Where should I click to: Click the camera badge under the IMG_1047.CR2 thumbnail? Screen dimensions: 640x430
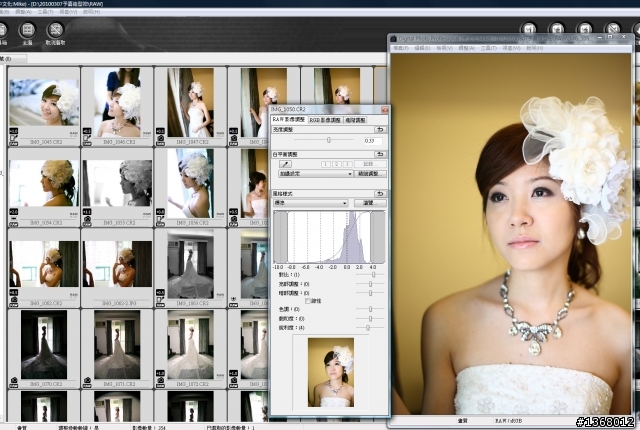click(x=160, y=138)
